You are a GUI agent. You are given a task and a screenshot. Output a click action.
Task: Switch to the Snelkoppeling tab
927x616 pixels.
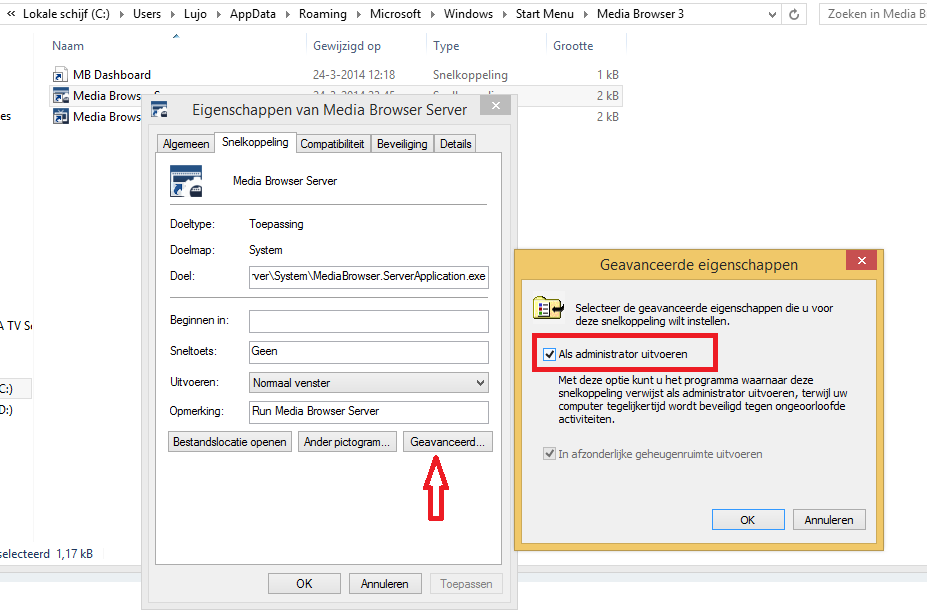[x=255, y=142]
